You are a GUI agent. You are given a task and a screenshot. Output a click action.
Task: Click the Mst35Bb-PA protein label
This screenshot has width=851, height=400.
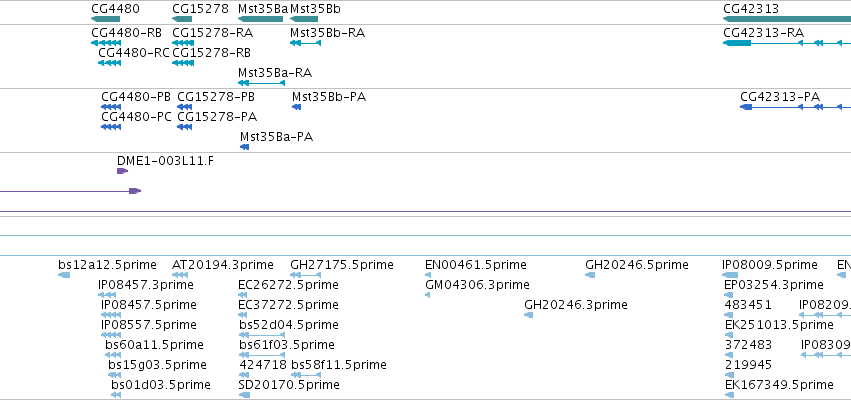[x=329, y=97]
